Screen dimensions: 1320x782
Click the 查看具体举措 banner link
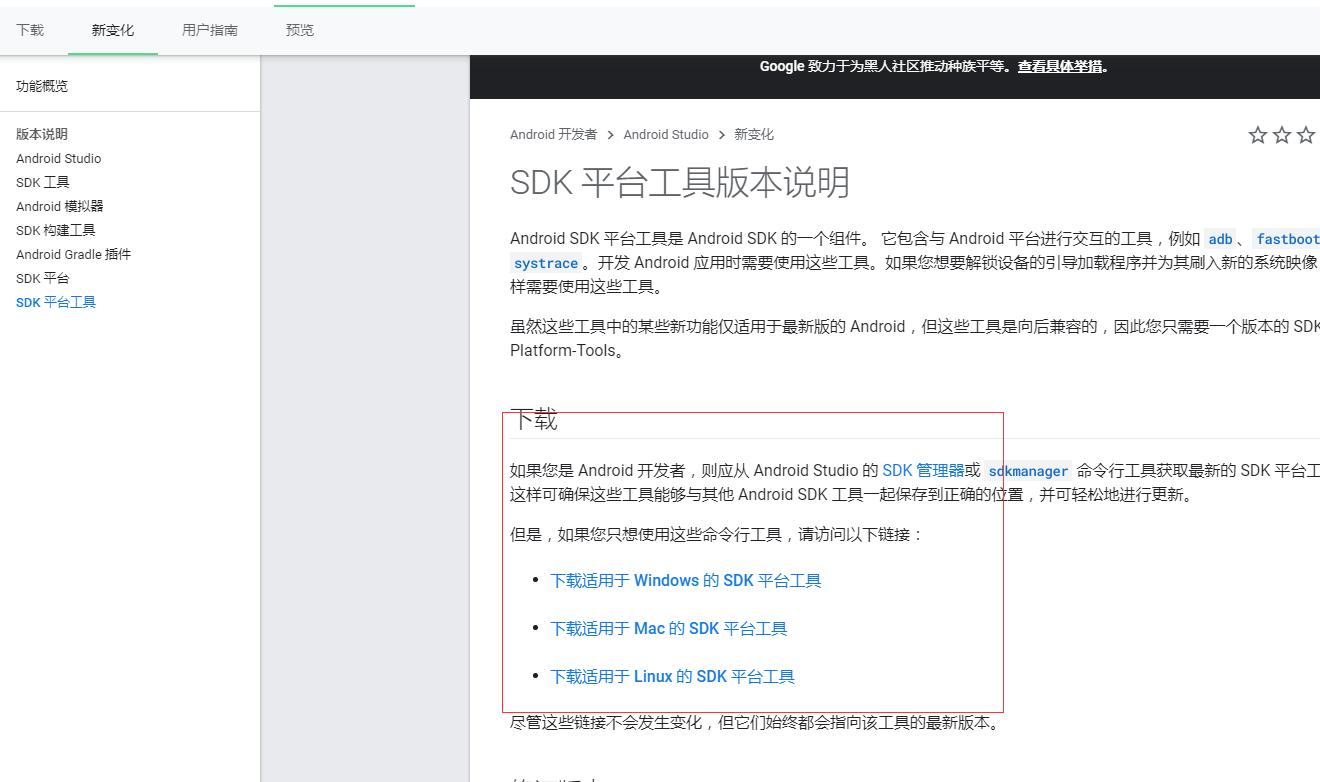[1060, 66]
